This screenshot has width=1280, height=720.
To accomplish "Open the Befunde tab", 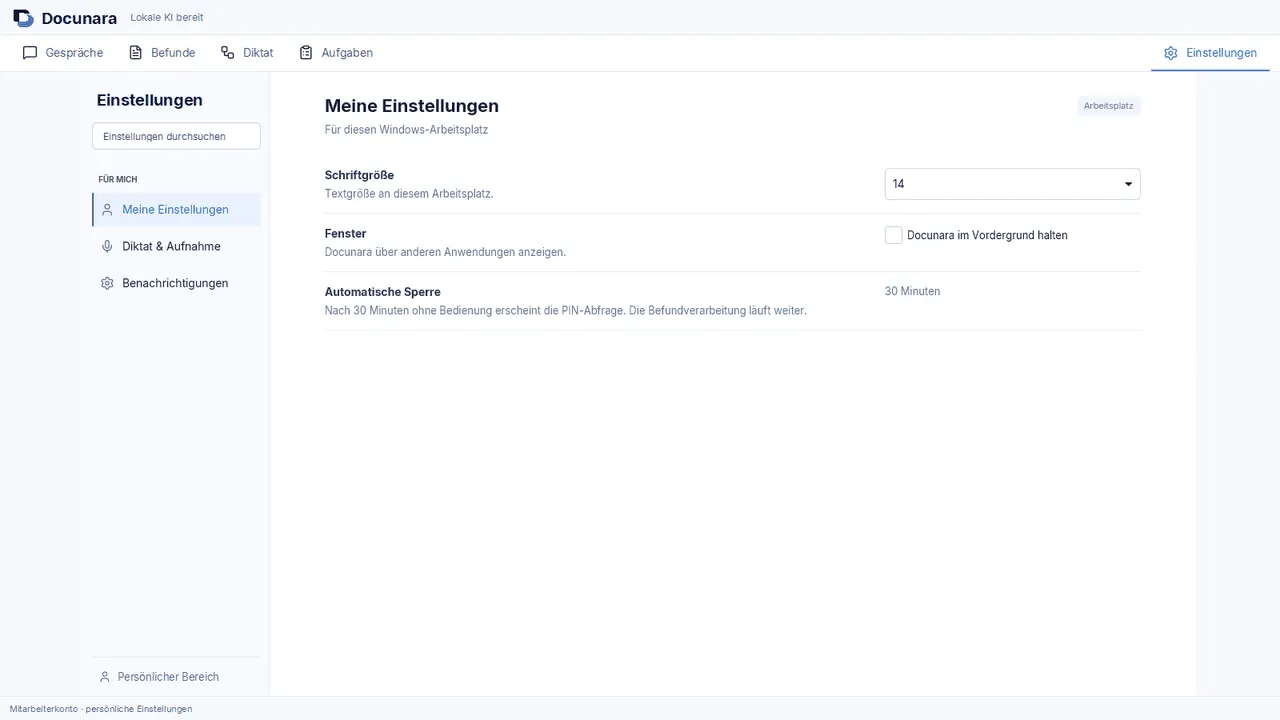I will point(162,53).
